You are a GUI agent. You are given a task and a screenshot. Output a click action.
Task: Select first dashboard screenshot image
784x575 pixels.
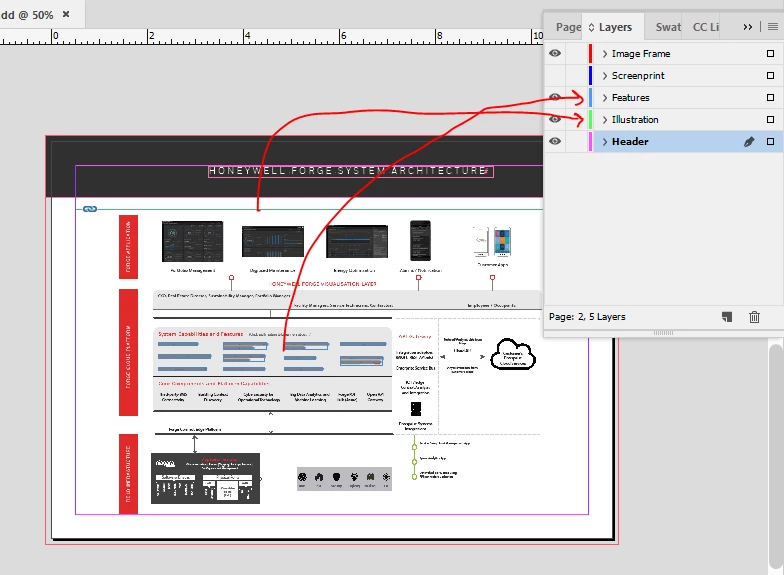point(192,242)
